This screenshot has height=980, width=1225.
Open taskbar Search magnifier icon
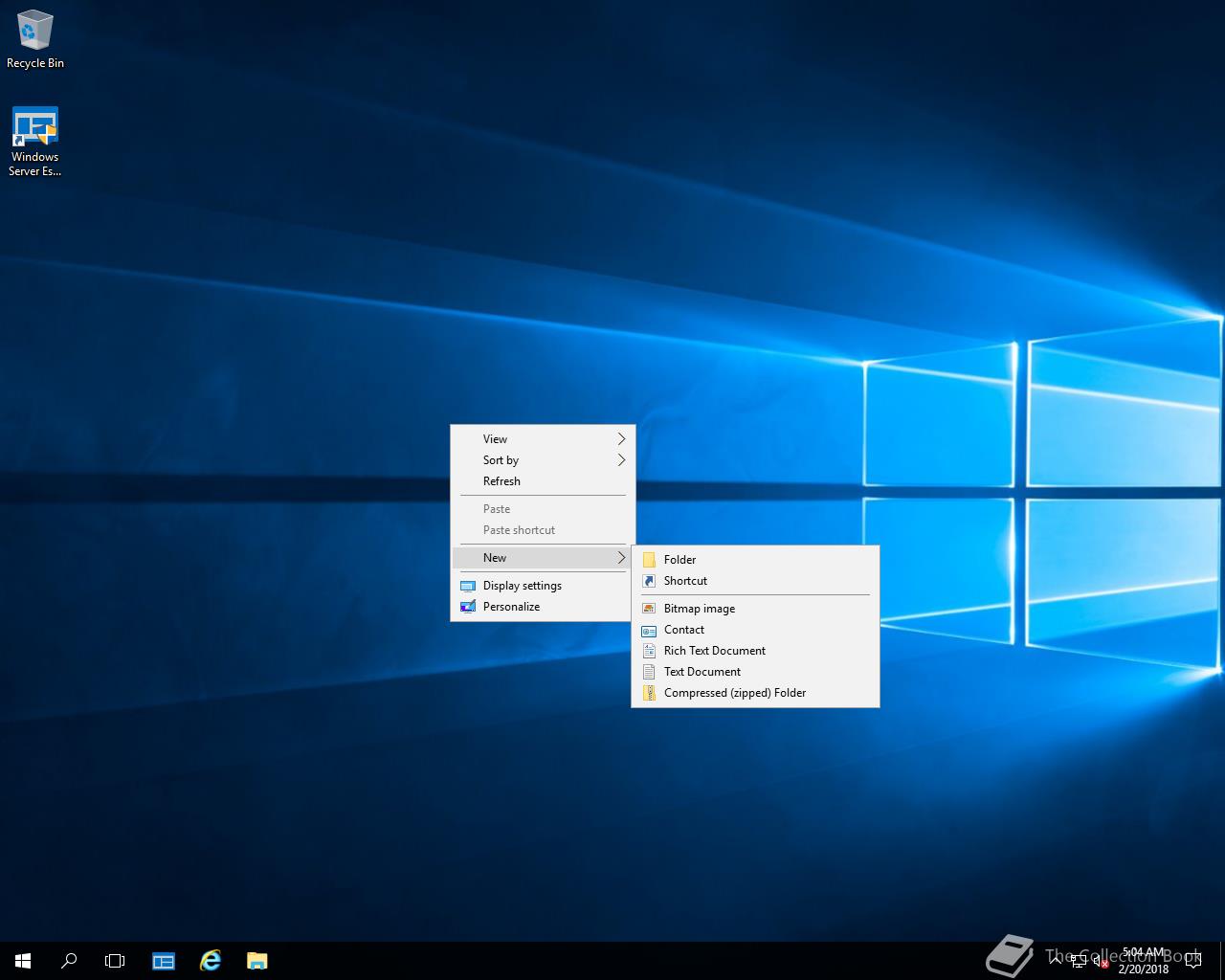(x=69, y=961)
